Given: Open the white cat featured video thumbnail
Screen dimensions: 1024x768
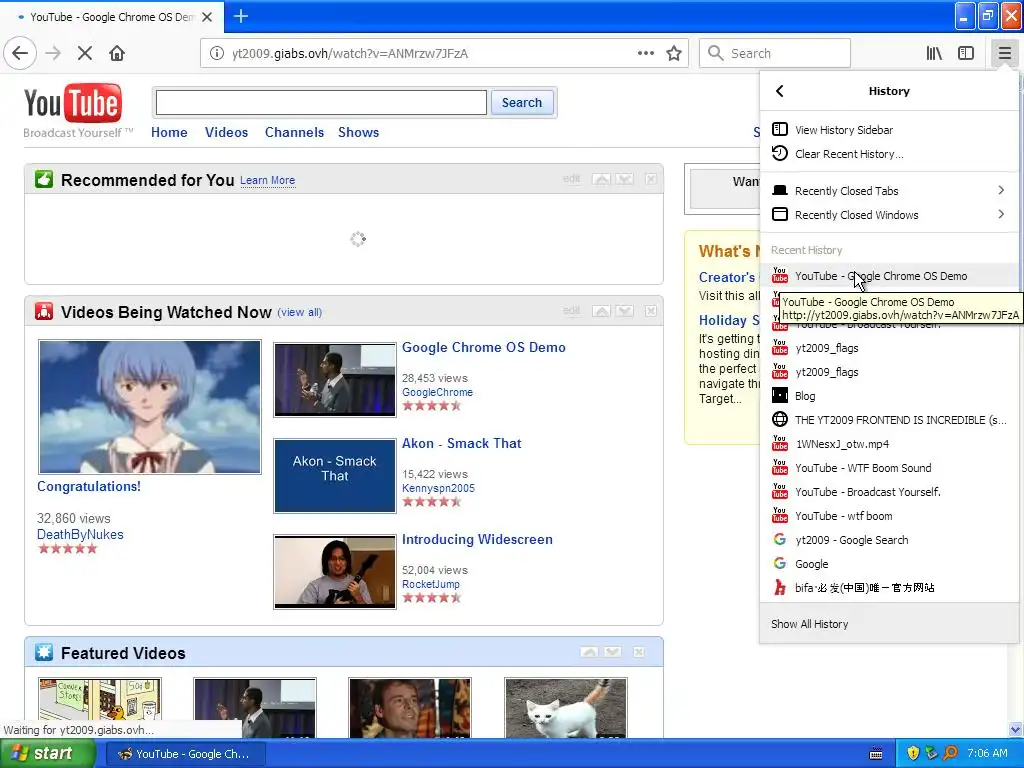Looking at the screenshot, I should 566,708.
